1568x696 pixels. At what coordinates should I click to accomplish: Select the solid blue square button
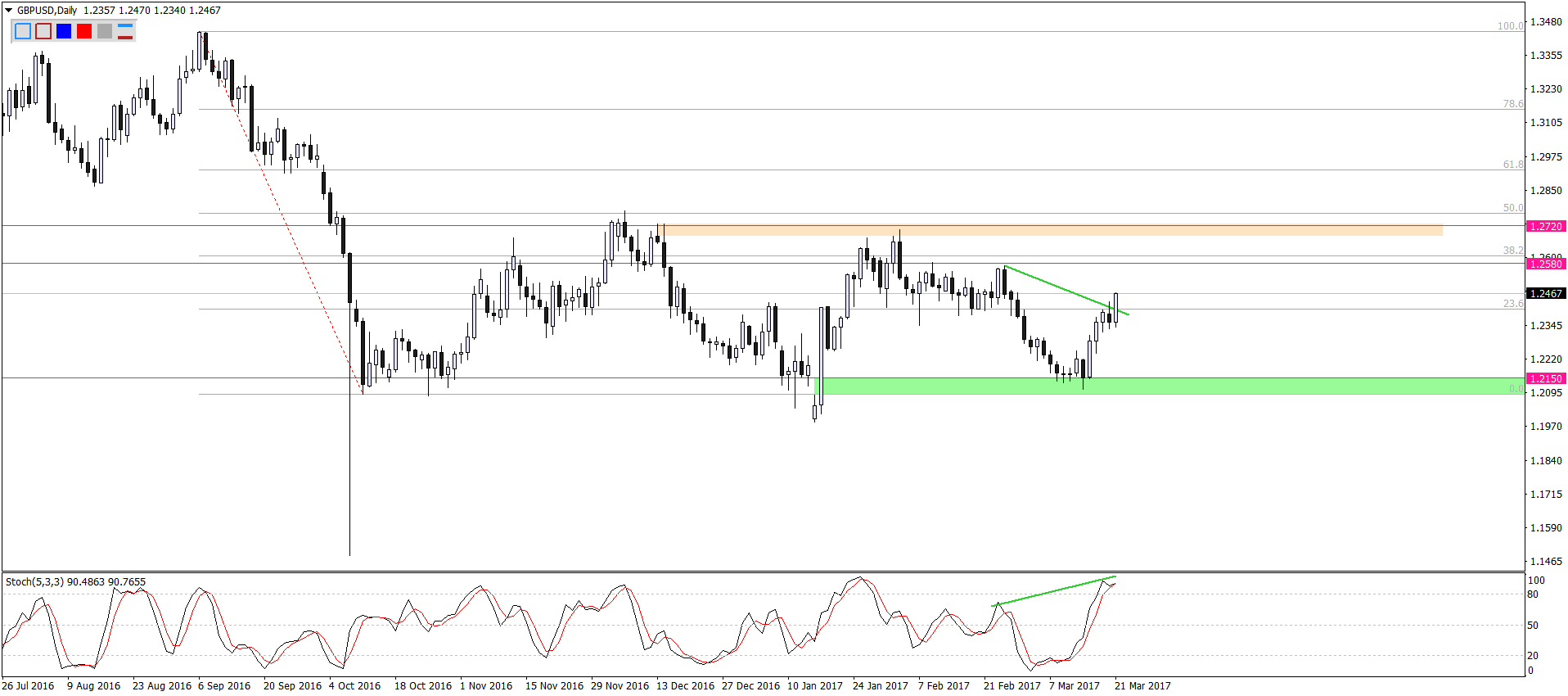point(64,31)
